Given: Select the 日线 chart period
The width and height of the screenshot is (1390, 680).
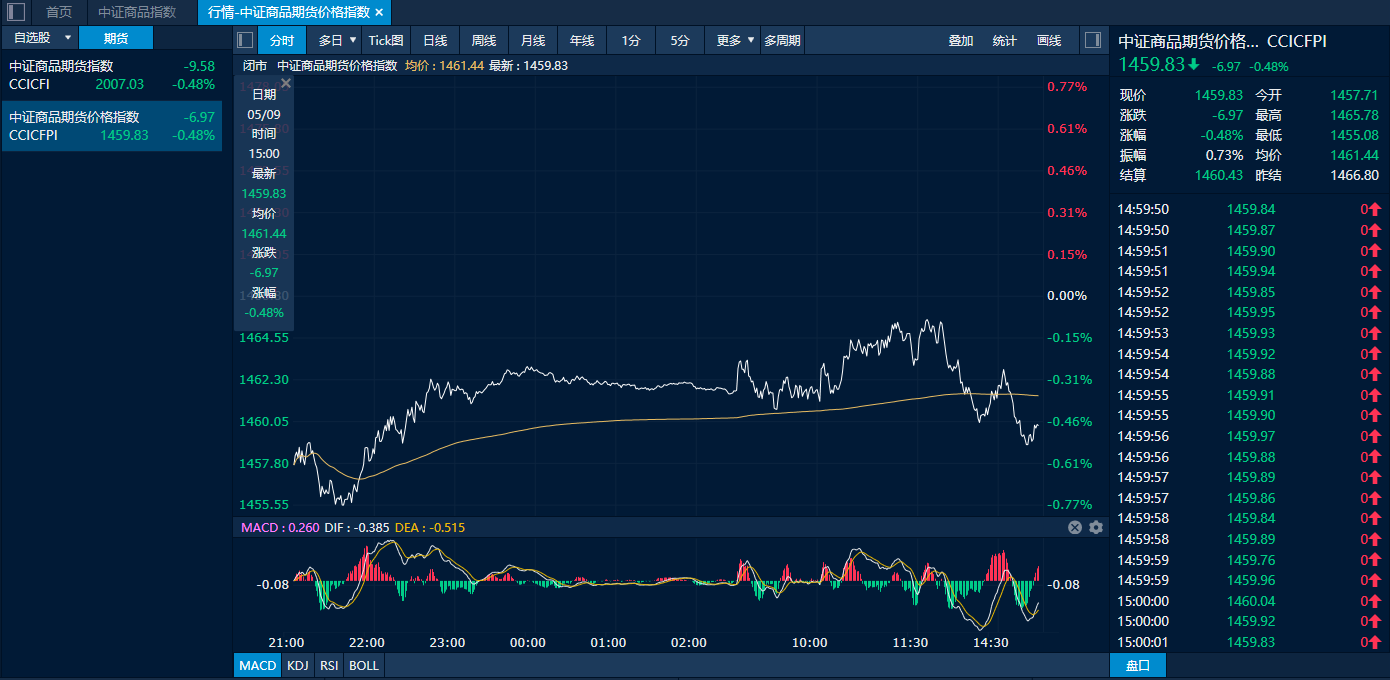Looking at the screenshot, I should pyautogui.click(x=435, y=40).
